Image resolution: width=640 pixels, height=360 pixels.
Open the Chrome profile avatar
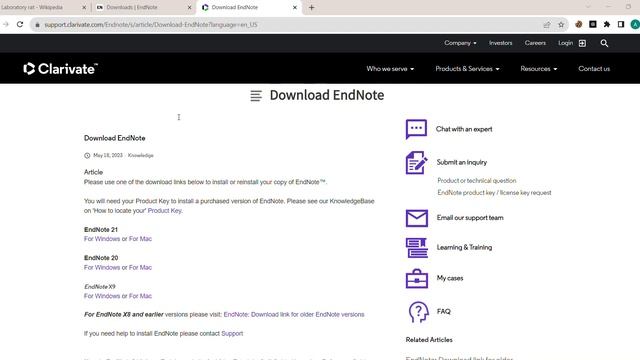(x=635, y=24)
